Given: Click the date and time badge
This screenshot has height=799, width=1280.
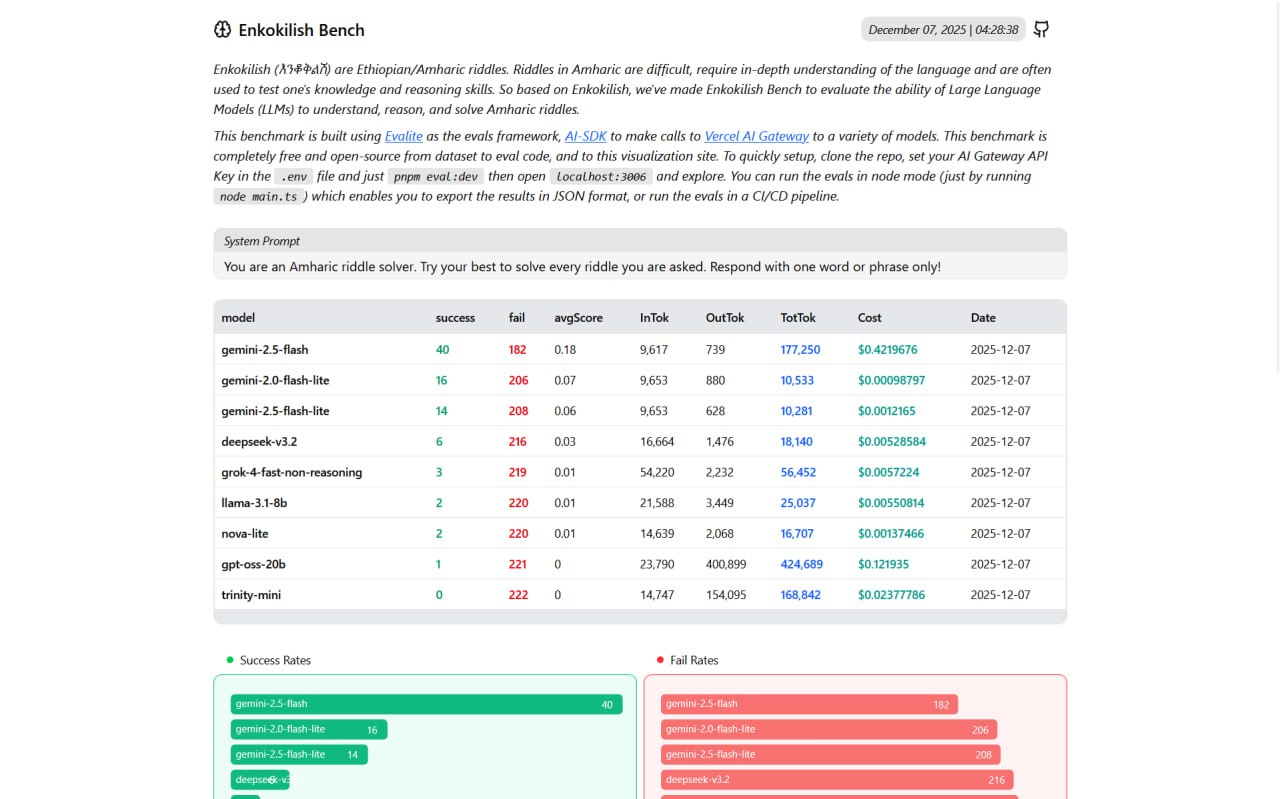Looking at the screenshot, I should point(942,30).
